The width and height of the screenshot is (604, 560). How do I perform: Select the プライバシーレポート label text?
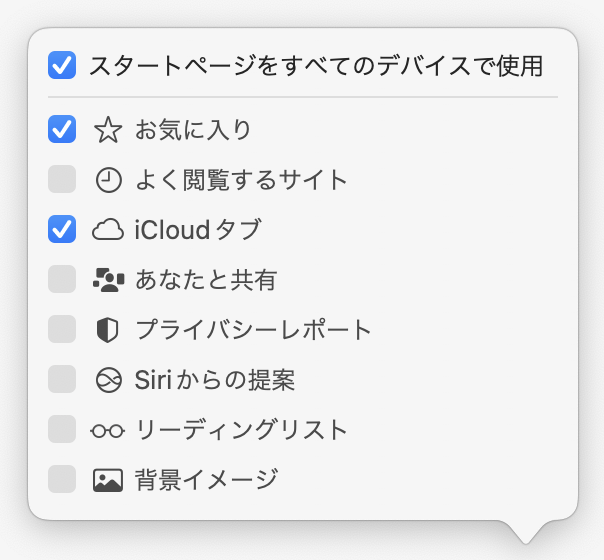coord(253,330)
